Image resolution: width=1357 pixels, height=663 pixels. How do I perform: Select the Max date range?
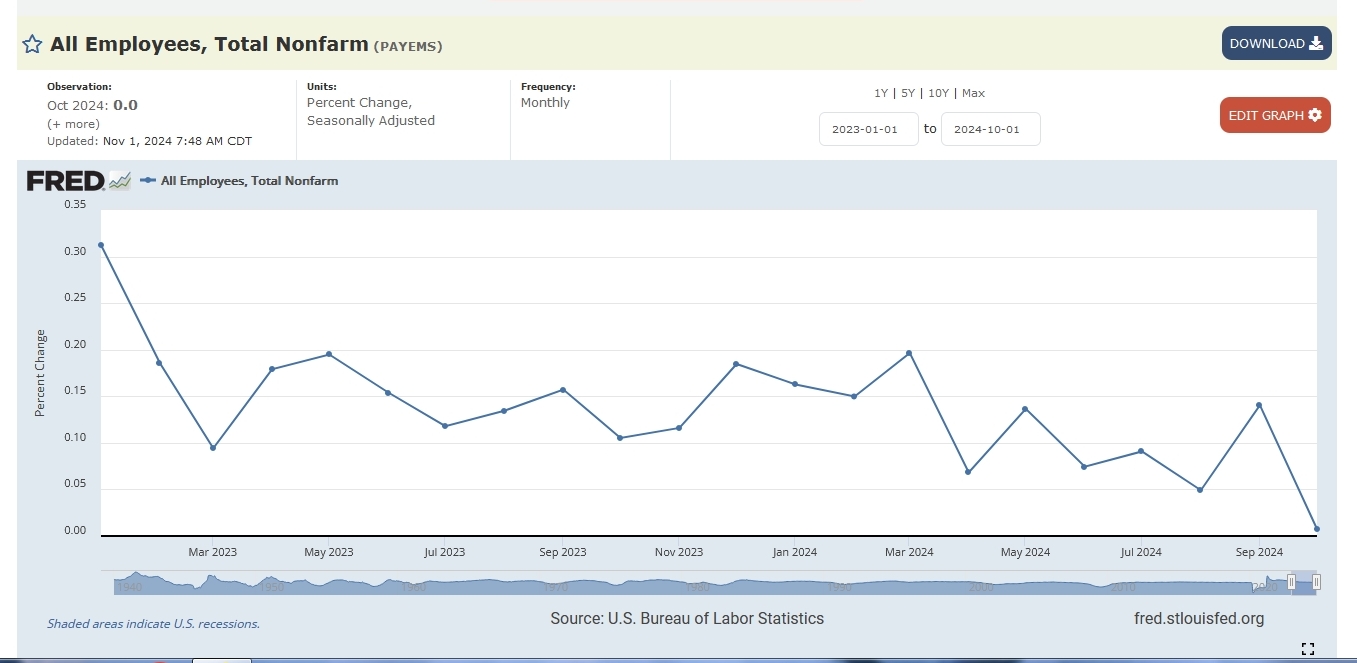coord(973,93)
